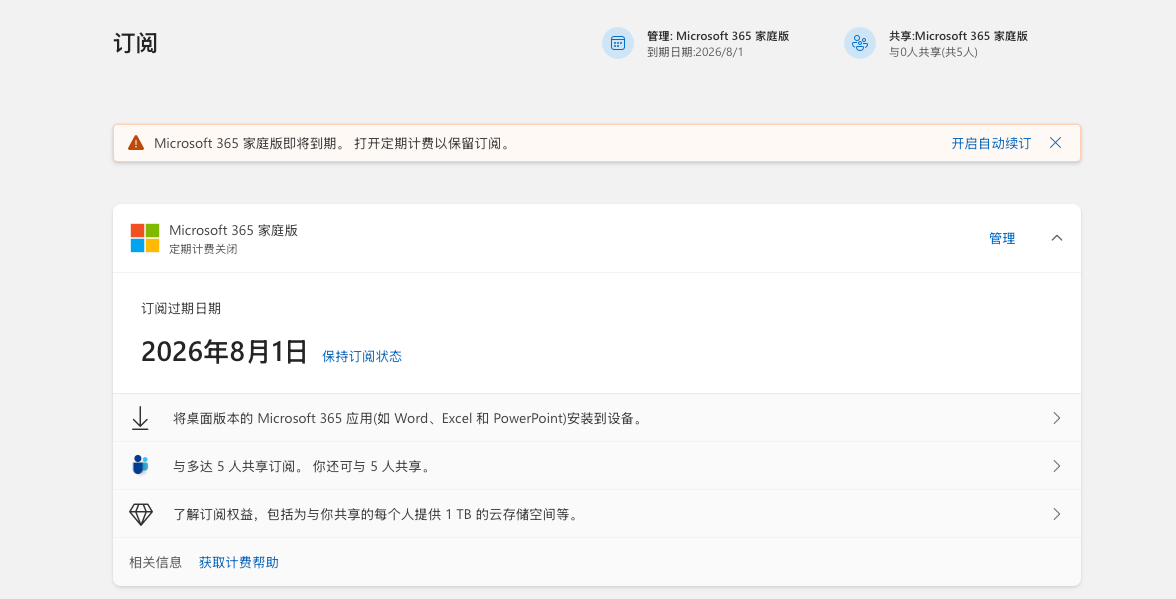Click the warning triangle icon in alert banner
Image resolution: width=1176 pixels, height=599 pixels.
[136, 143]
